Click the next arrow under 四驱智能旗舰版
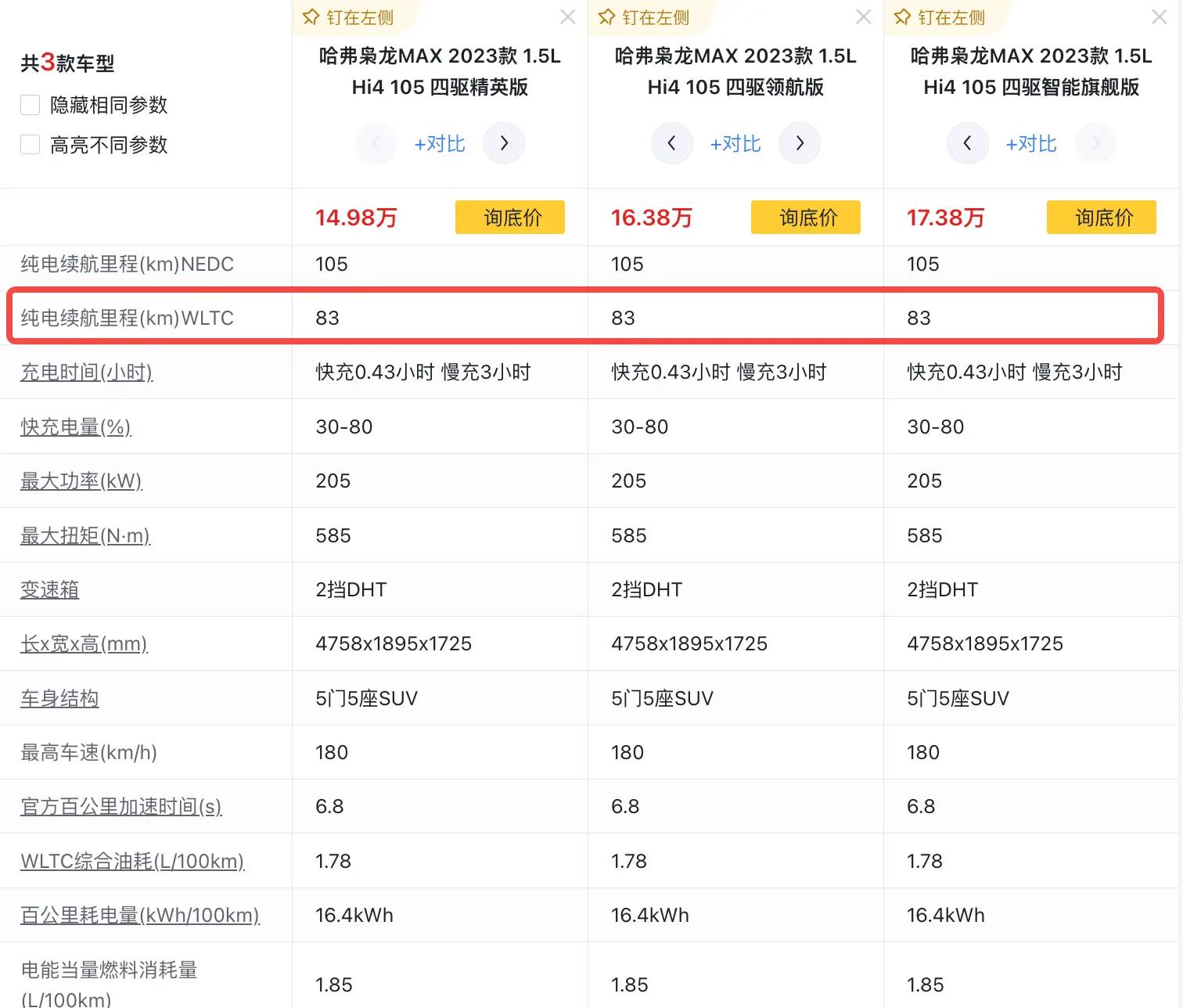 1095,143
